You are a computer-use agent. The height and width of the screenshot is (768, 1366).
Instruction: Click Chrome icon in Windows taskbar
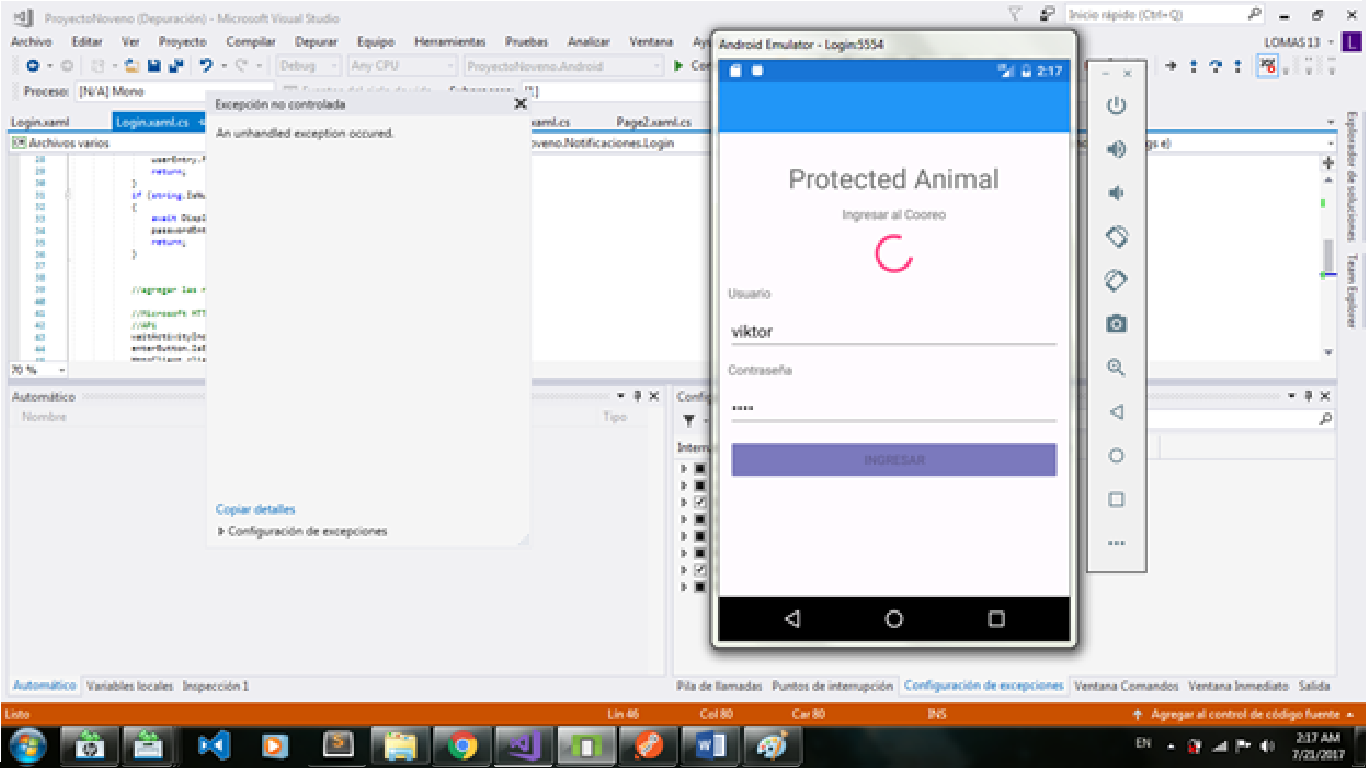(461, 745)
